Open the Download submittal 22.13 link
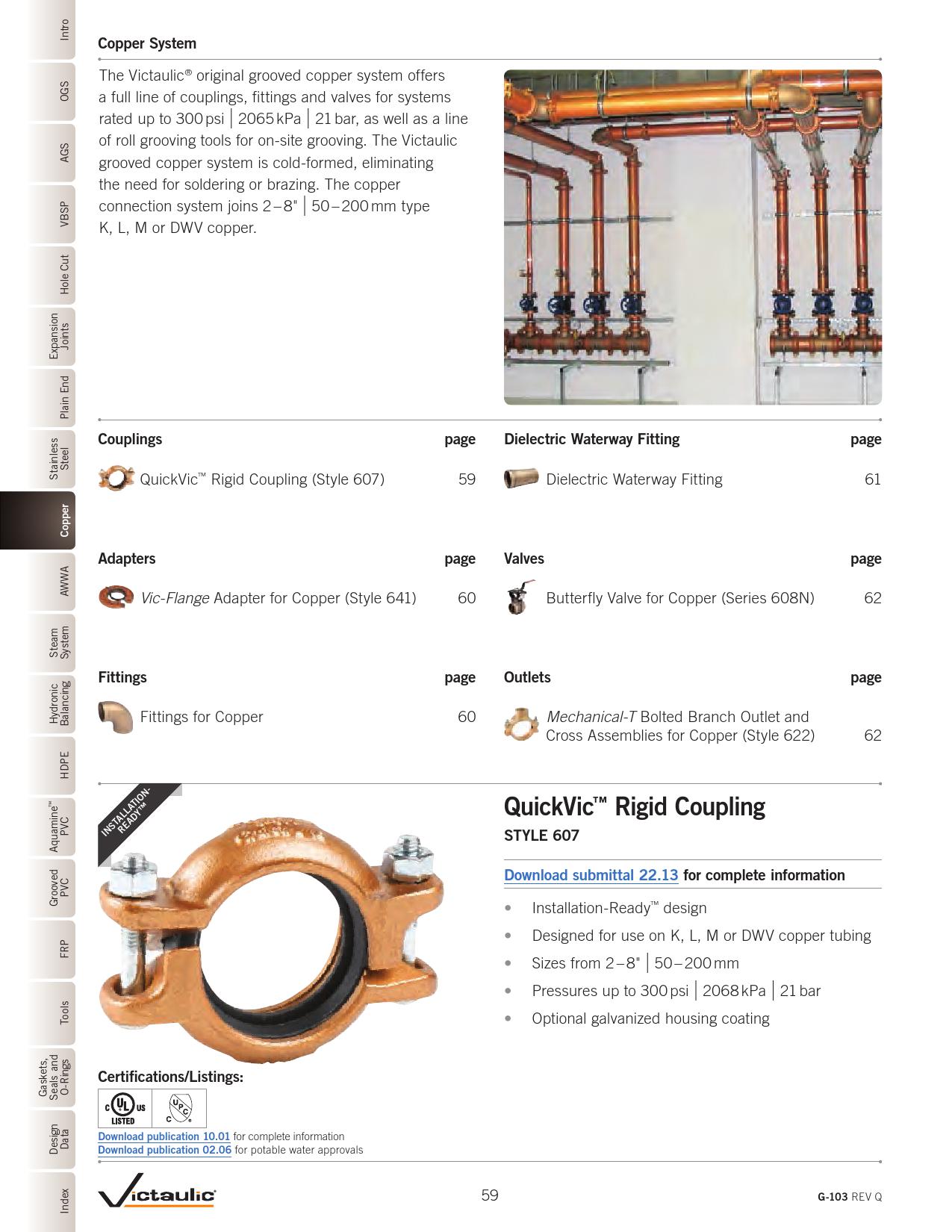This screenshot has width=952, height=1232. tap(591, 875)
